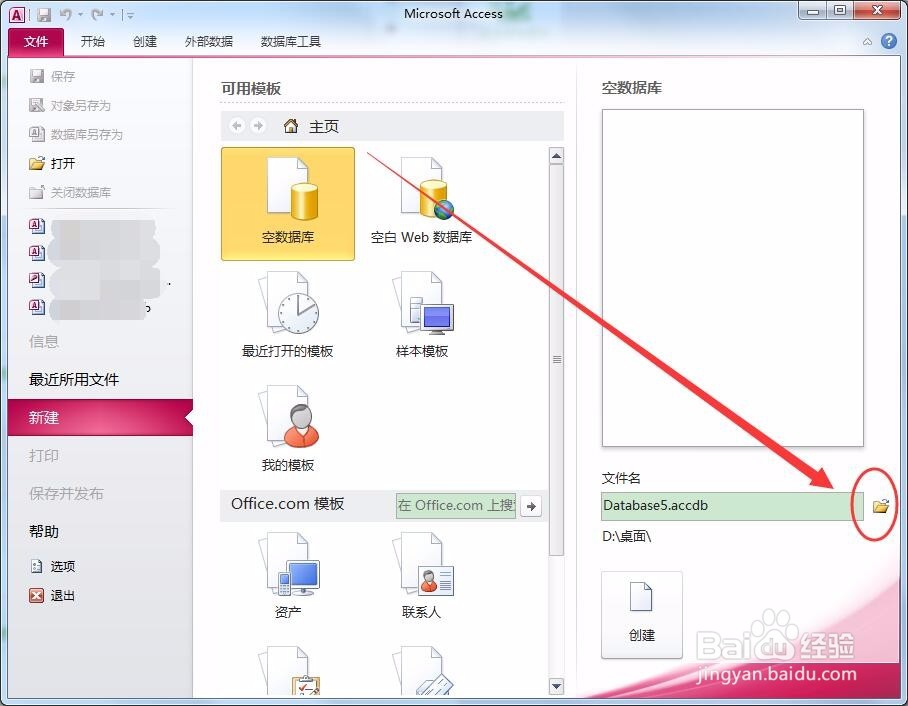Screen dimensions: 908x706
Task: Open the second recent database file icon
Action: [x=36, y=253]
